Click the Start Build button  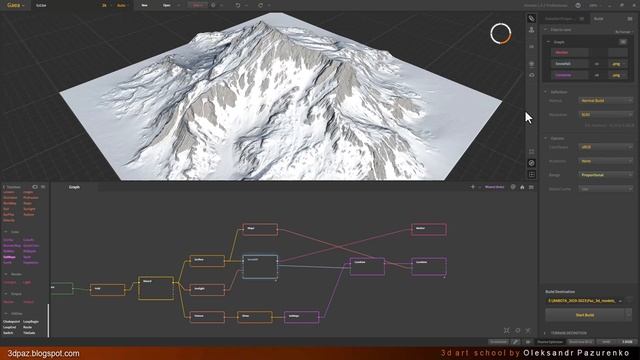pyautogui.click(x=585, y=315)
